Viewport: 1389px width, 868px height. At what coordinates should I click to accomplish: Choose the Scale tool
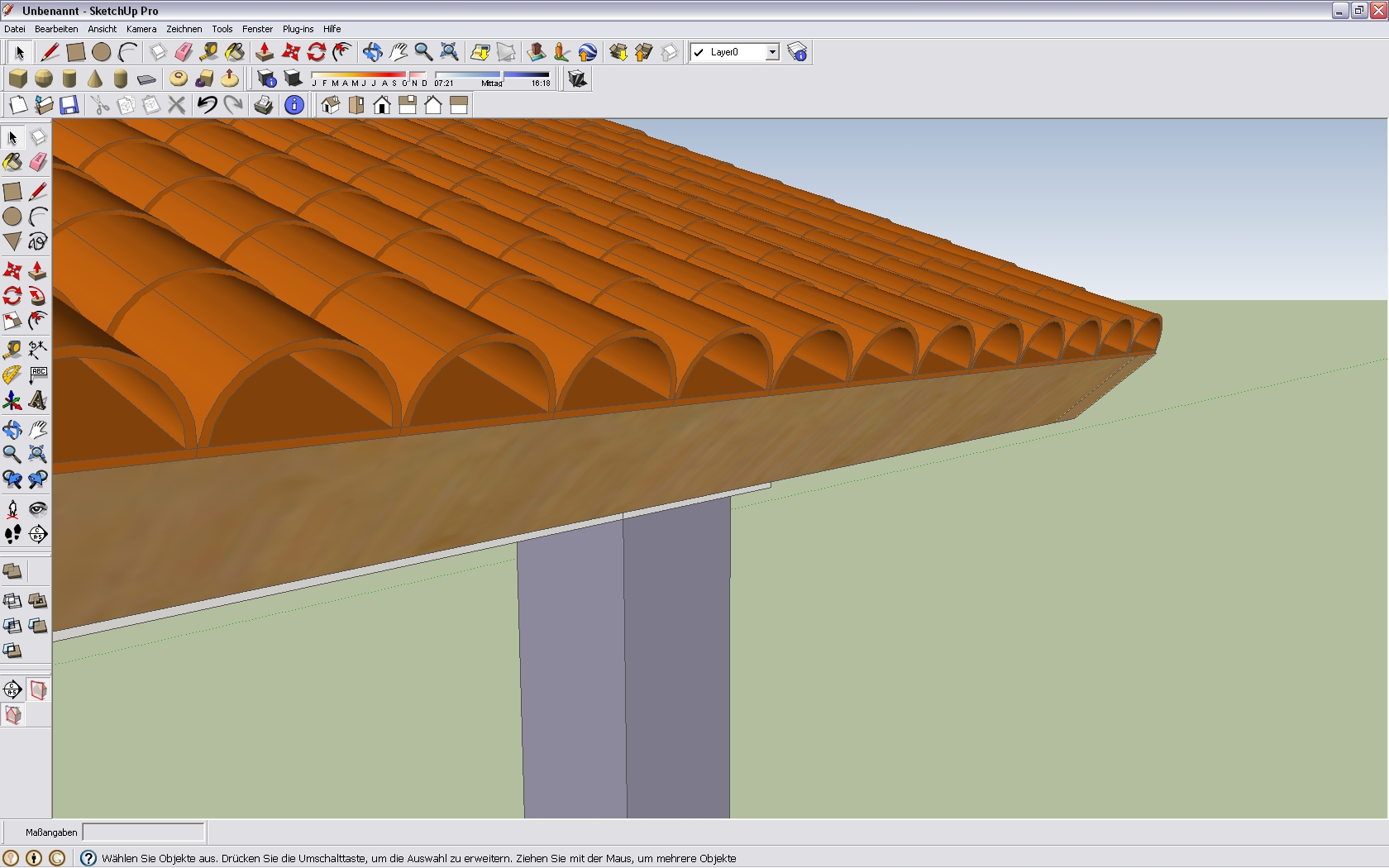click(x=12, y=320)
